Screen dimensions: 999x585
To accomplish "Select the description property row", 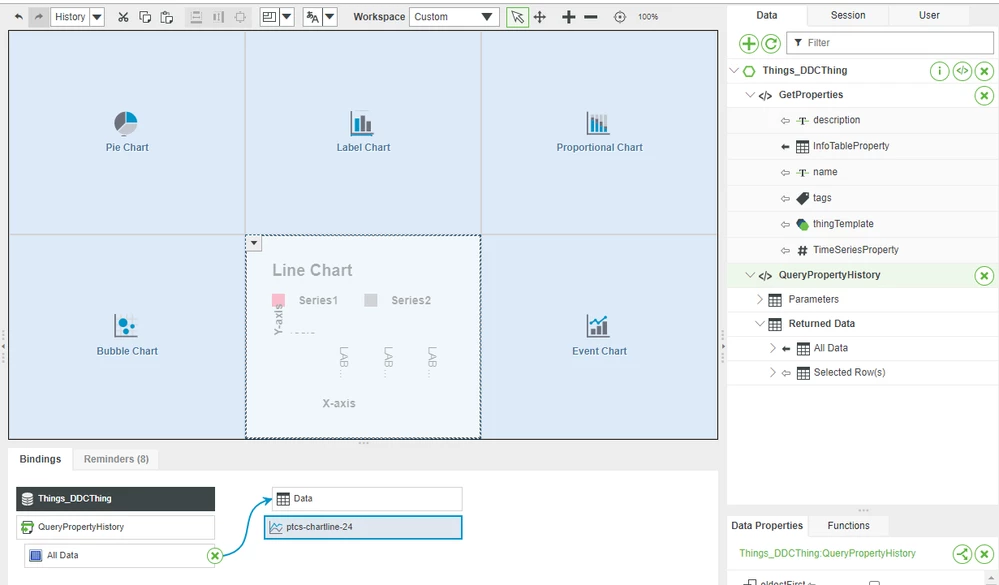I will [x=862, y=120].
